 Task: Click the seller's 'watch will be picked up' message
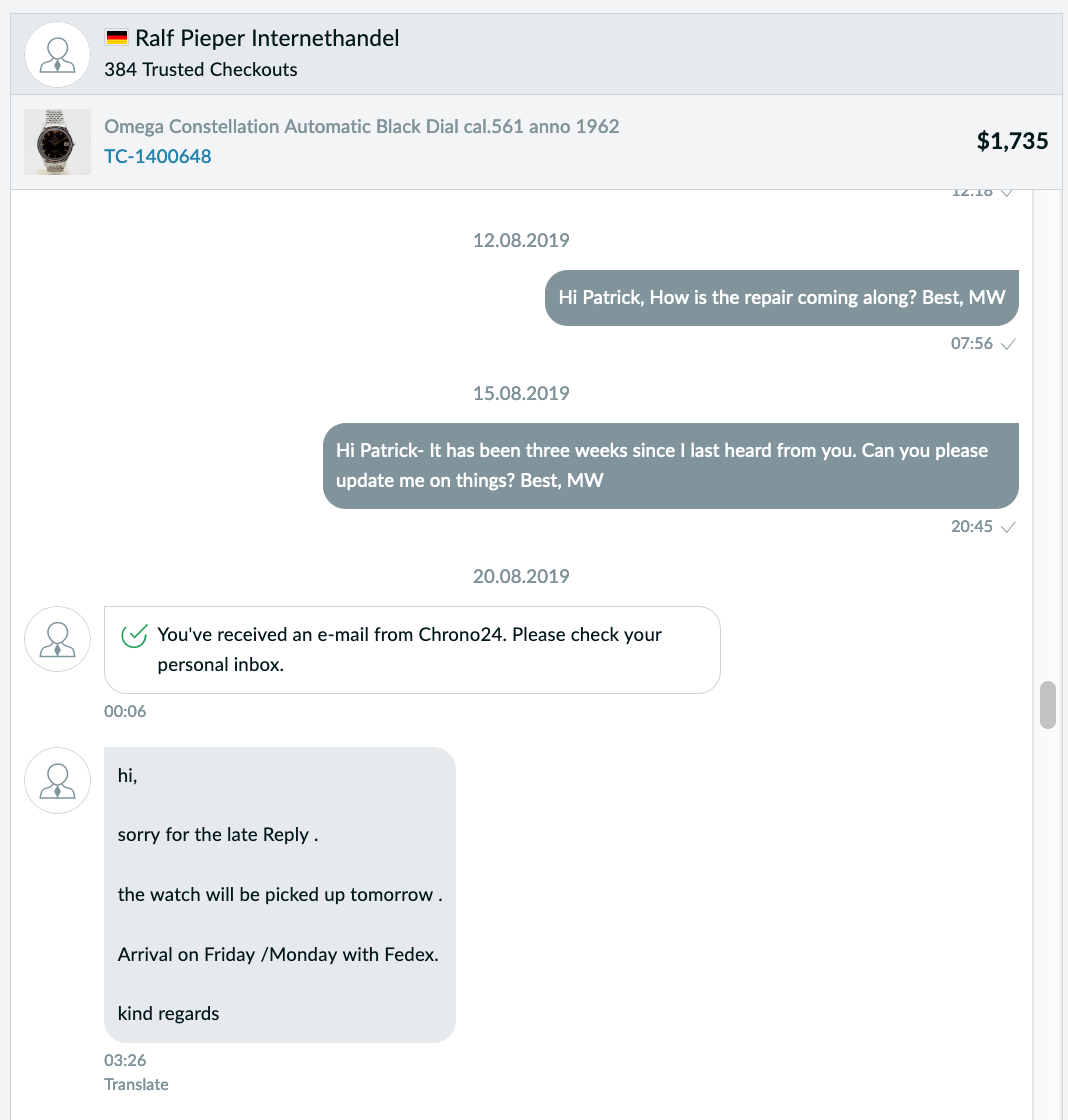click(x=280, y=895)
